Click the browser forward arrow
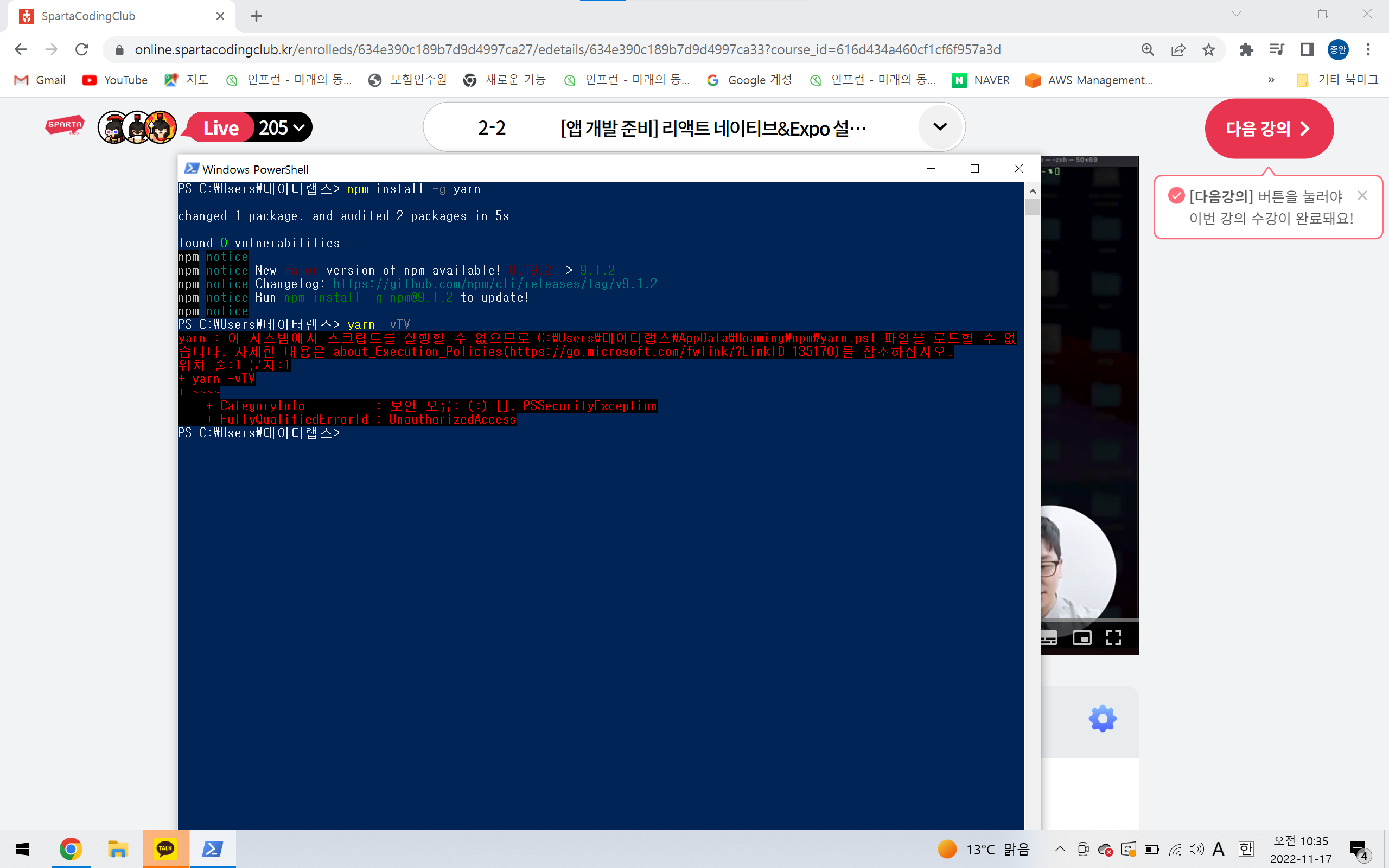1389x868 pixels. [51, 49]
